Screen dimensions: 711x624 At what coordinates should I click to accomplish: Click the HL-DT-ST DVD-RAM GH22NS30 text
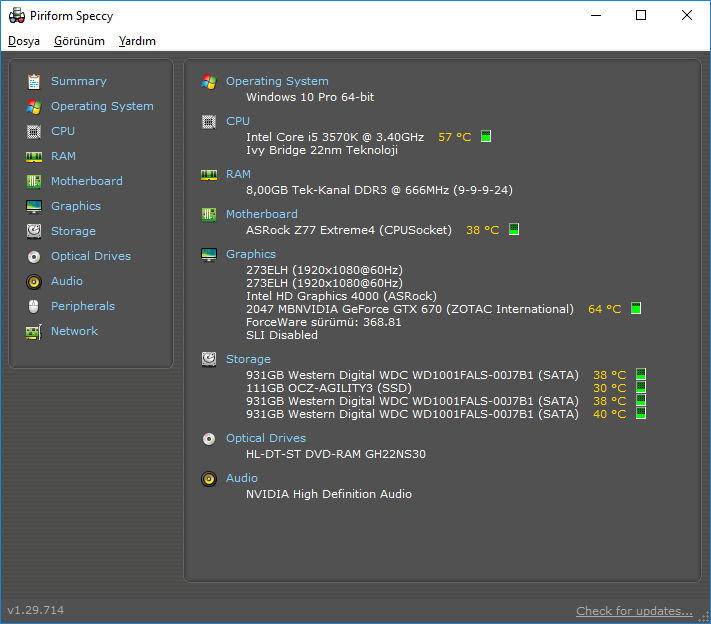click(x=336, y=454)
